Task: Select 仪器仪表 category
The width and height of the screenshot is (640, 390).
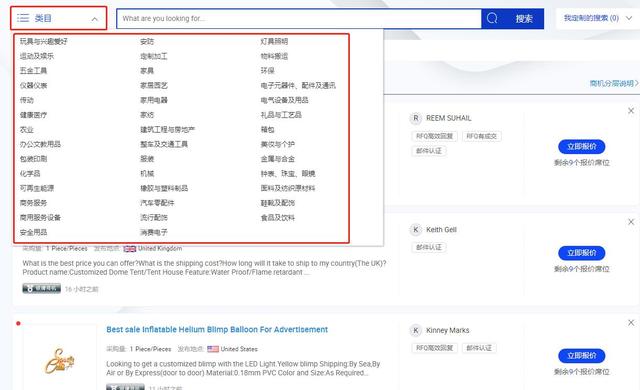Action: point(33,85)
